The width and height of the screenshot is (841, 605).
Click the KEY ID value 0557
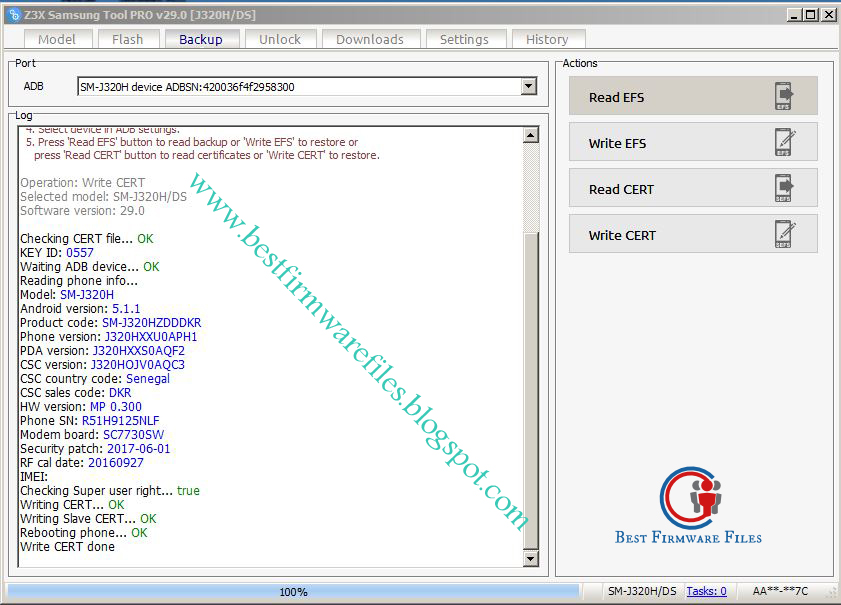80,253
